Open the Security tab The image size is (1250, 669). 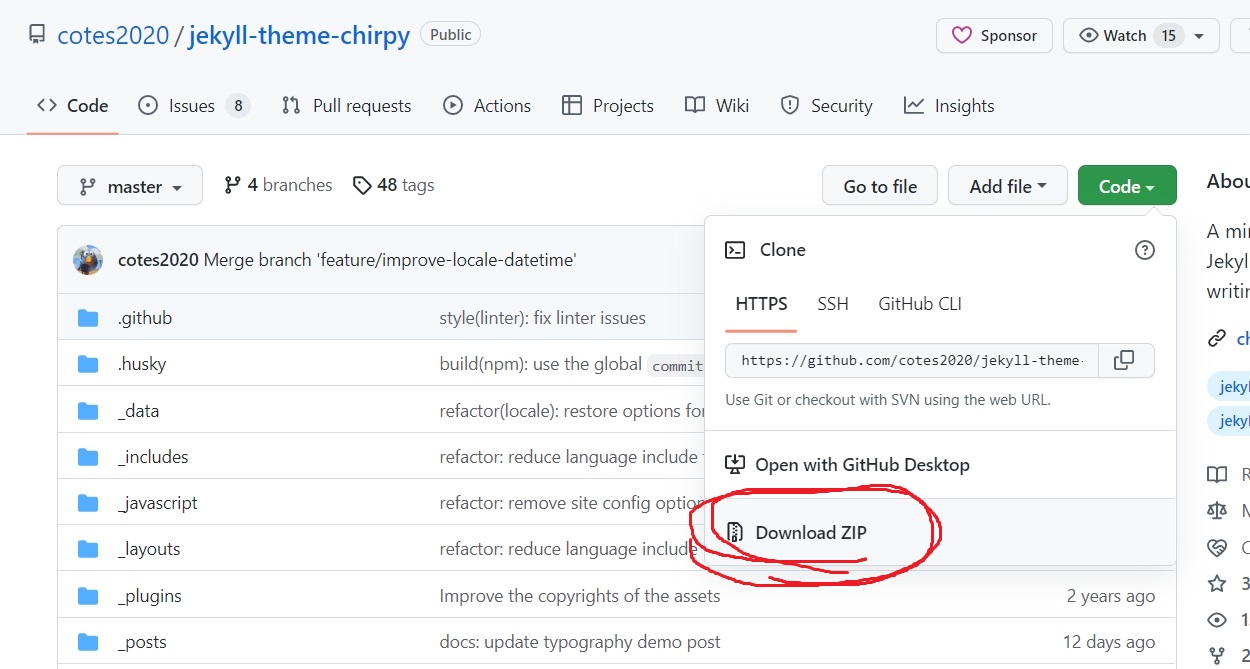[826, 105]
